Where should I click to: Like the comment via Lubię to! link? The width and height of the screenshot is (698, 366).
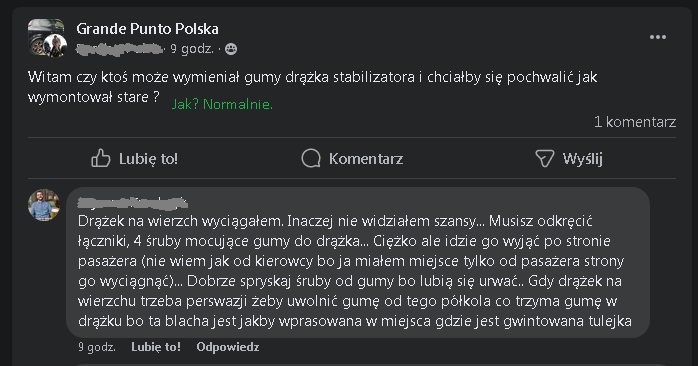pyautogui.click(x=156, y=347)
